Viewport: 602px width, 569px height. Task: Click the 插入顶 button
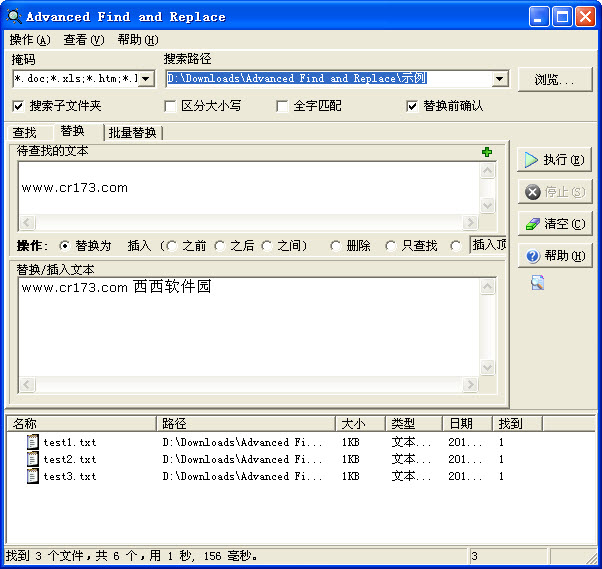click(488, 245)
